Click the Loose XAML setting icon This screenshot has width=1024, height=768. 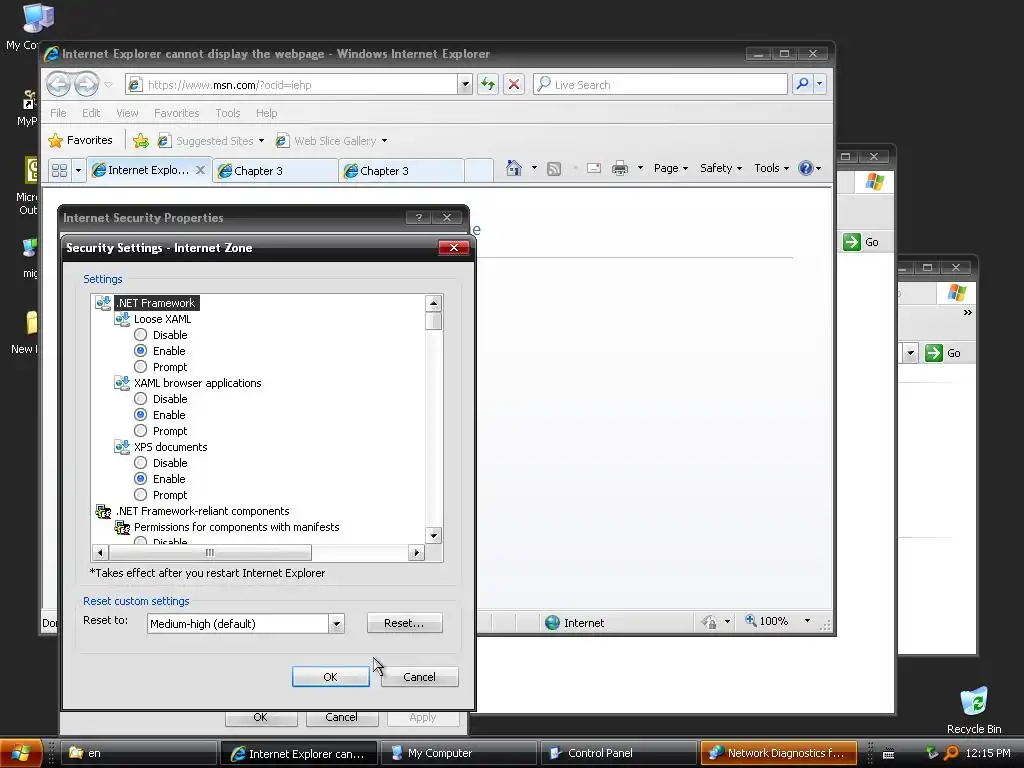pos(122,319)
